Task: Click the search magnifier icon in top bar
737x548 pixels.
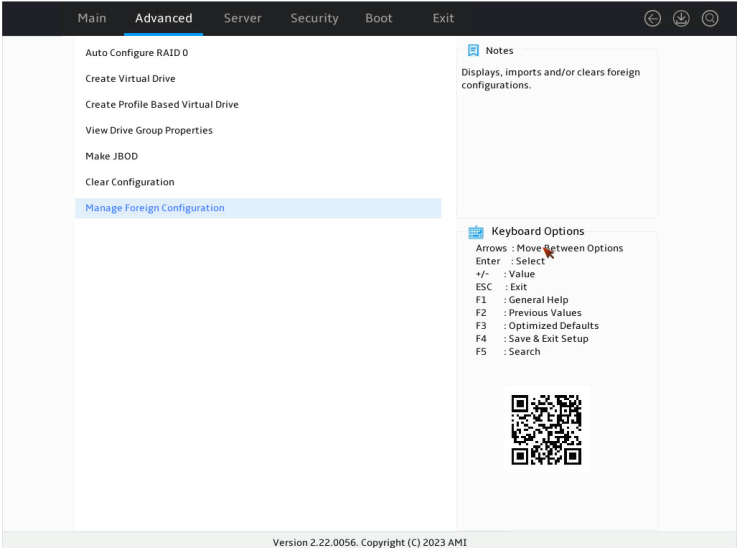Action: click(710, 19)
